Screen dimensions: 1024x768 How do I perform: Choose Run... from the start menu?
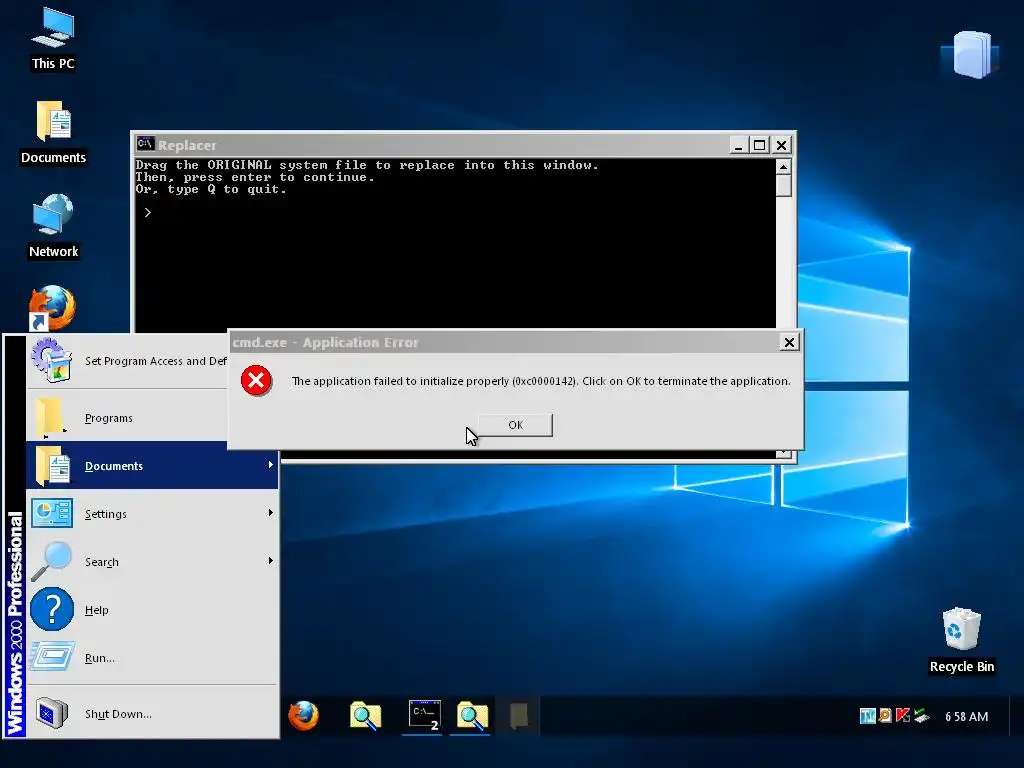(x=152, y=658)
